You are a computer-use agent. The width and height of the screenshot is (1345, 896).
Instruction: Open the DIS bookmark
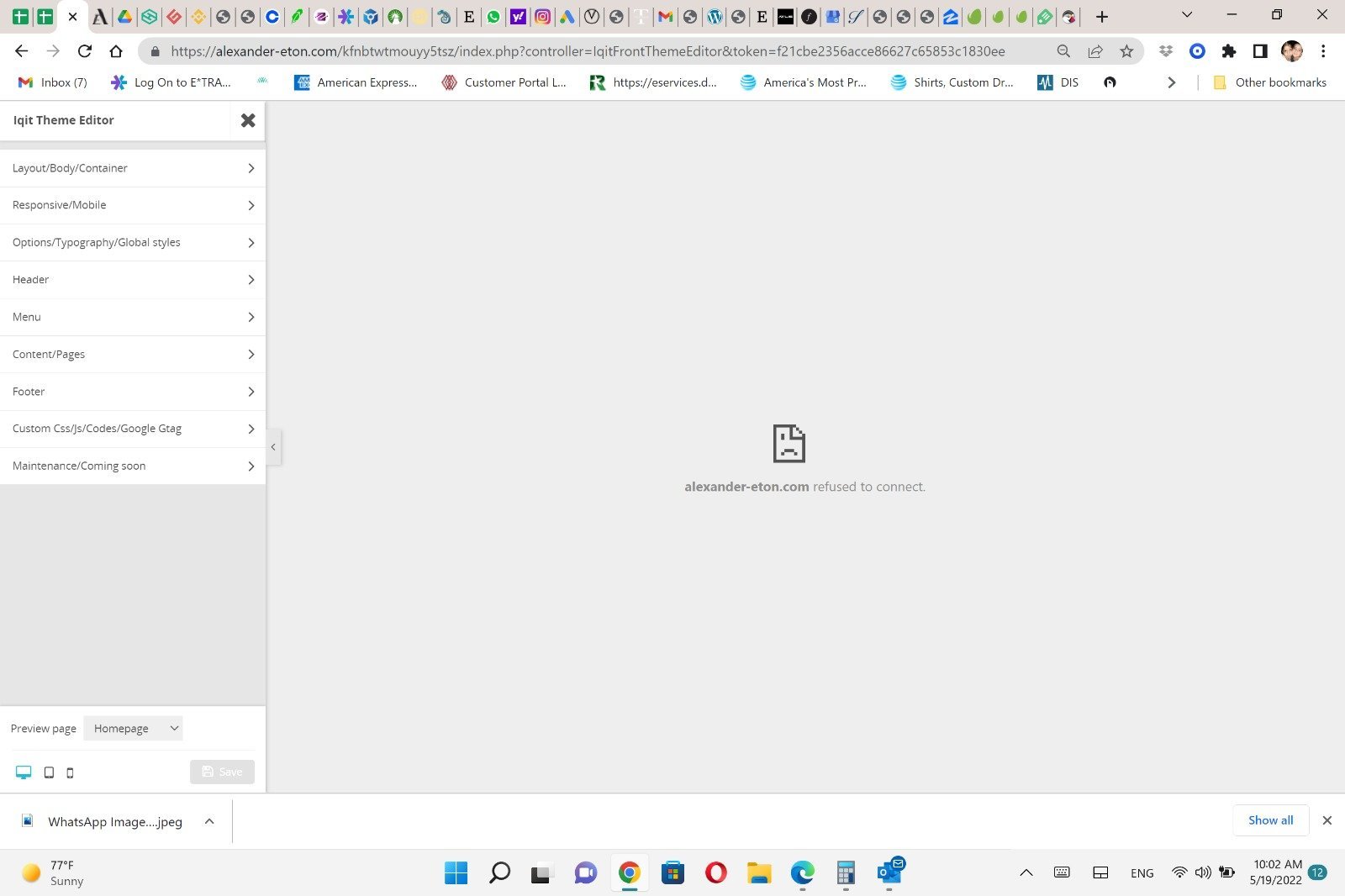[1058, 82]
